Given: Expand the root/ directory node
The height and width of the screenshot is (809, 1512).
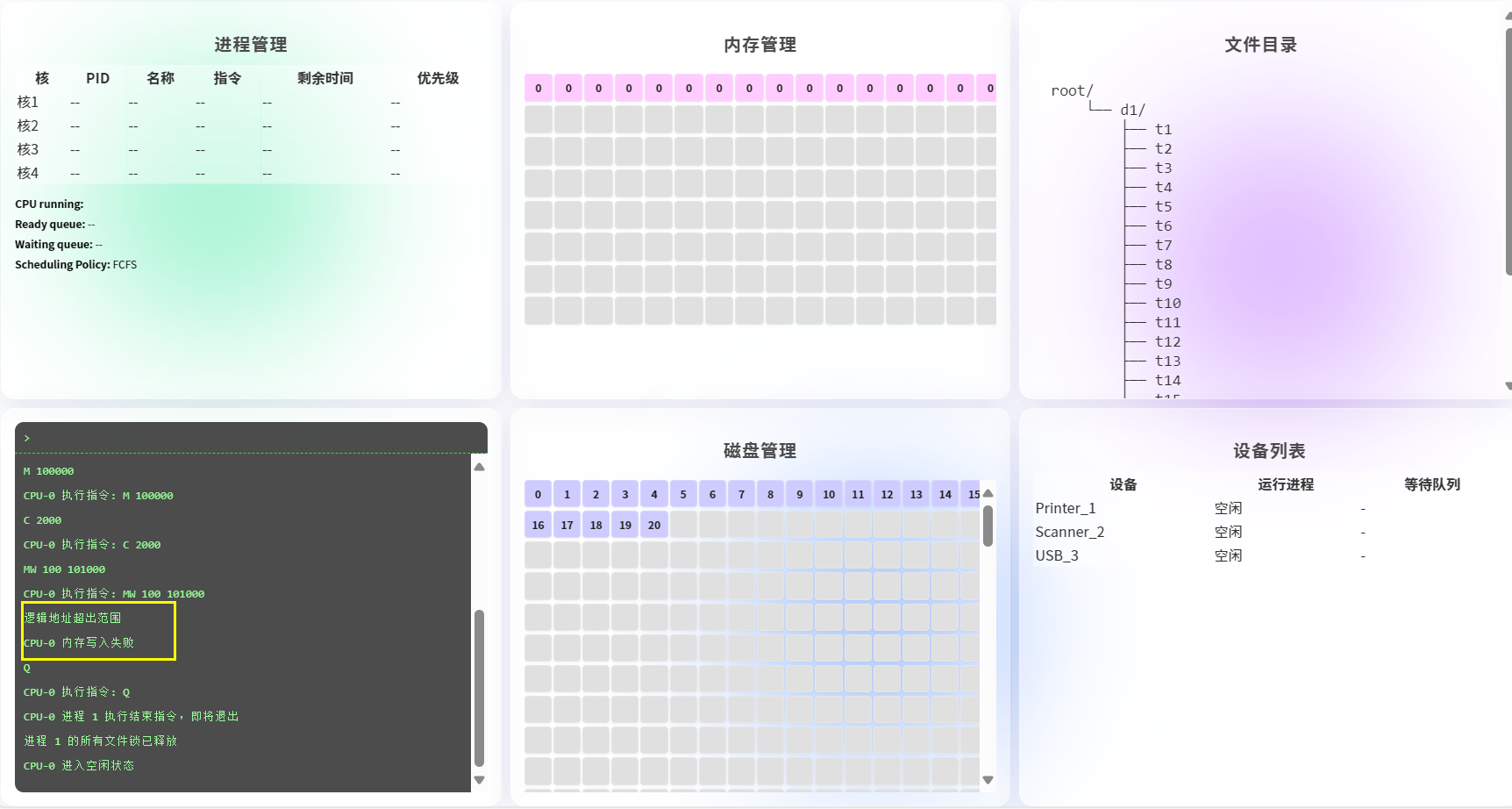Looking at the screenshot, I should click(x=1072, y=90).
